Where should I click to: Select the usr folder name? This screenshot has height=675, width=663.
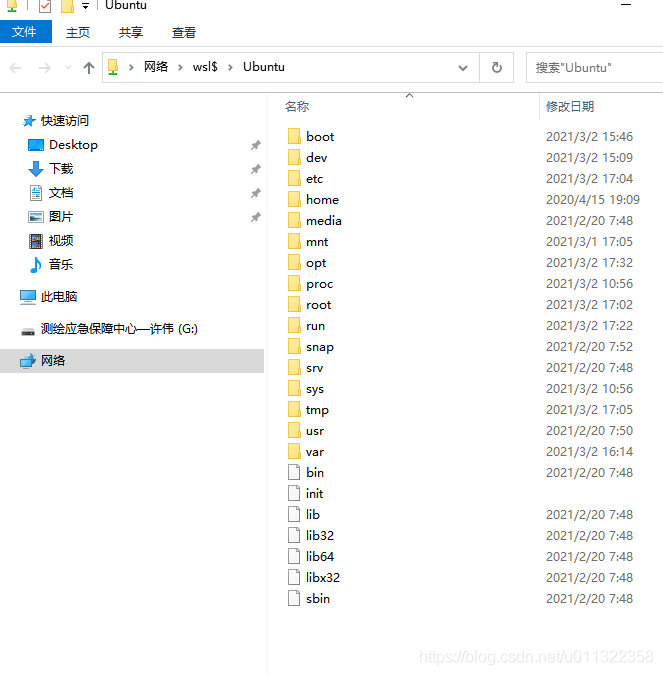[315, 431]
